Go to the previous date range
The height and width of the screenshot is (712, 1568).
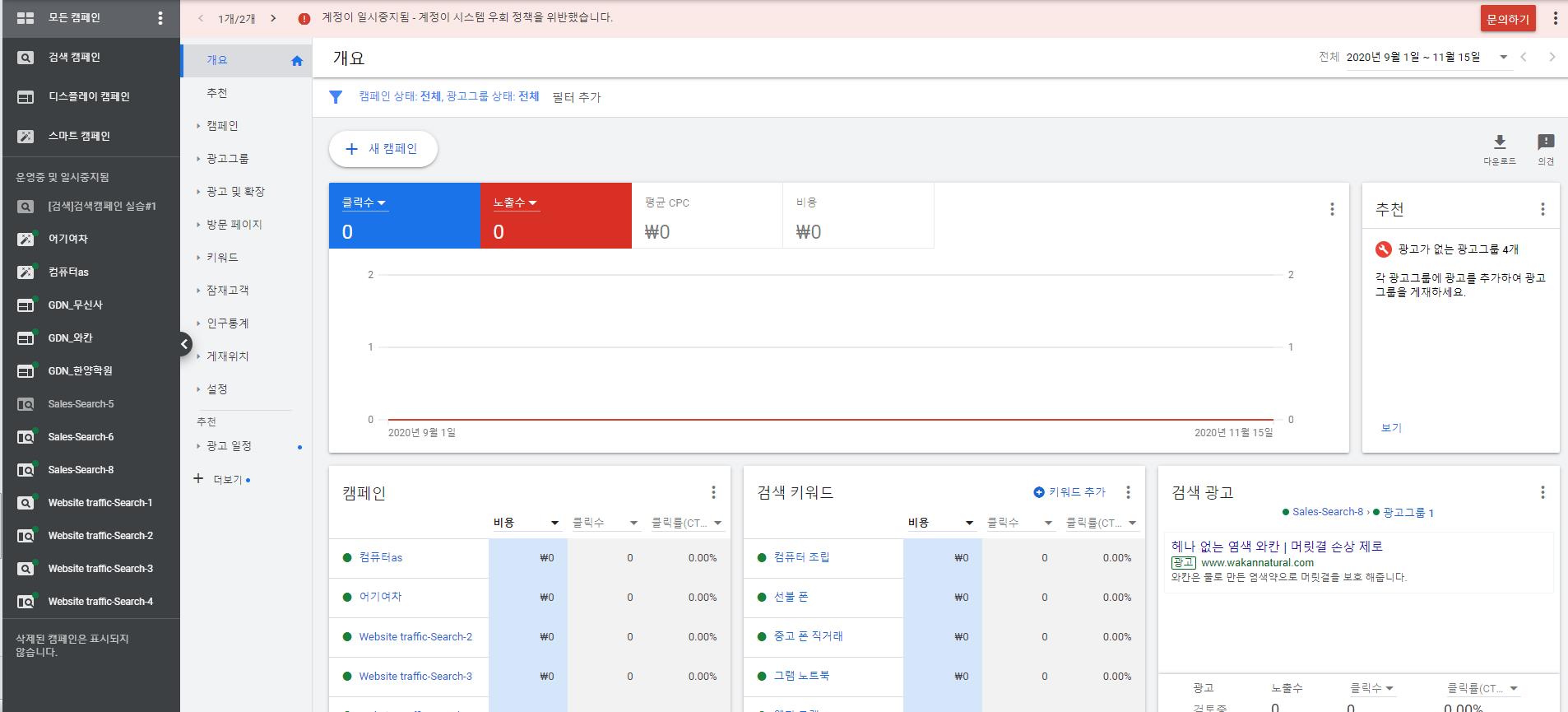pos(1524,57)
